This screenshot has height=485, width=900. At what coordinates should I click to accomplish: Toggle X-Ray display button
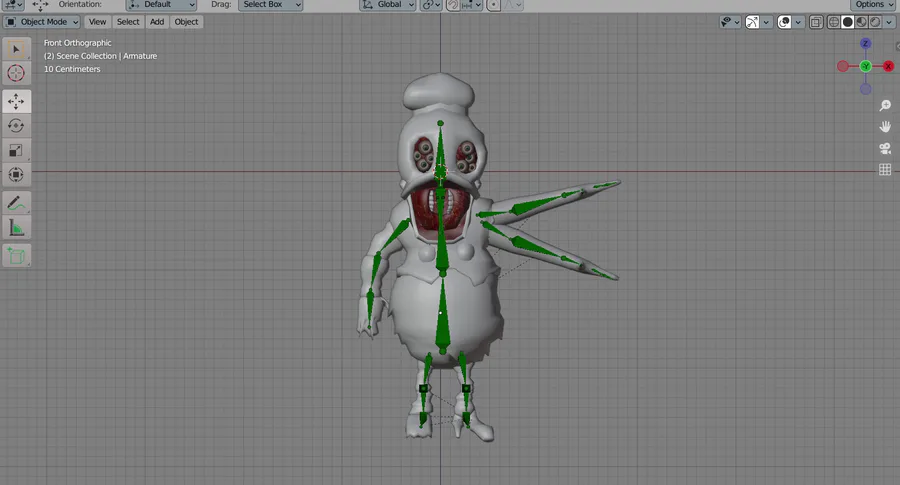816,22
